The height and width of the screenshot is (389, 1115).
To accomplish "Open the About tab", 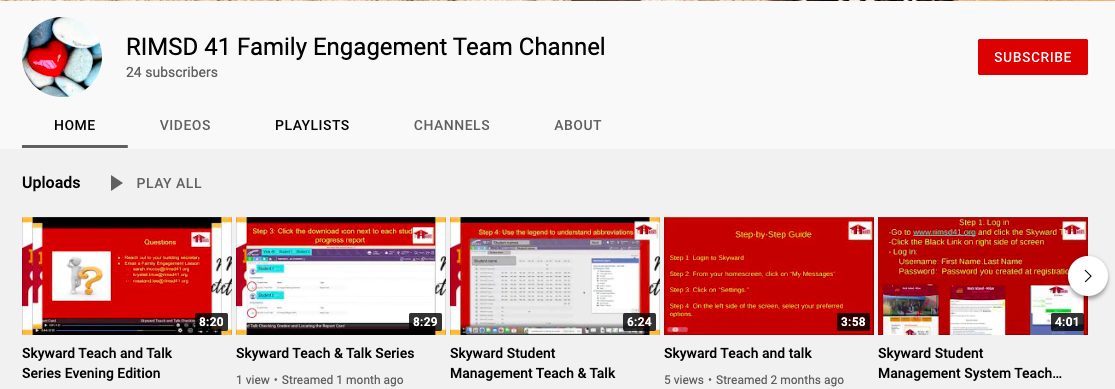I will (x=577, y=125).
